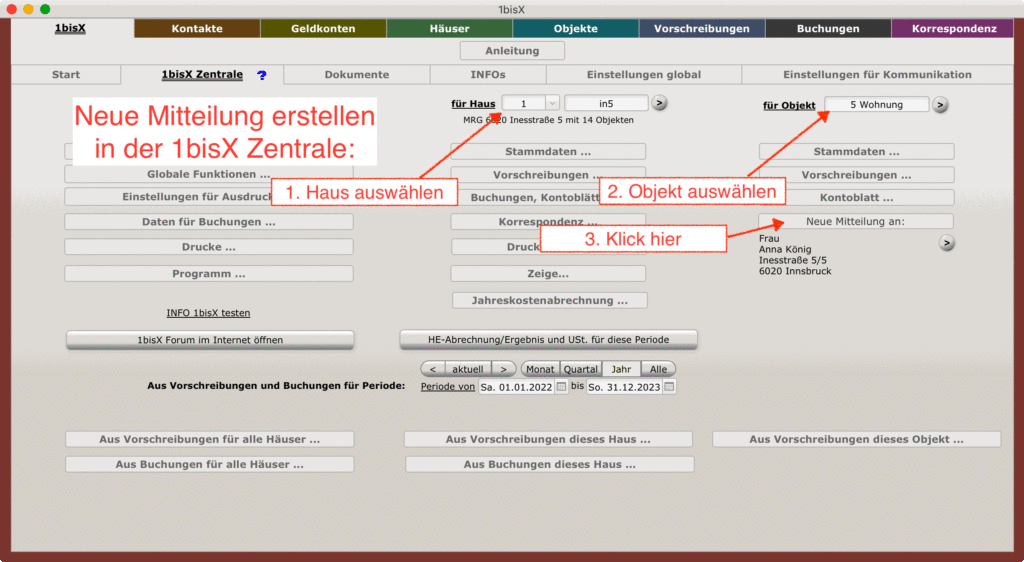This screenshot has height=562, width=1024.
Task: Open INFO 1bisX testen link
Action: pos(208,313)
